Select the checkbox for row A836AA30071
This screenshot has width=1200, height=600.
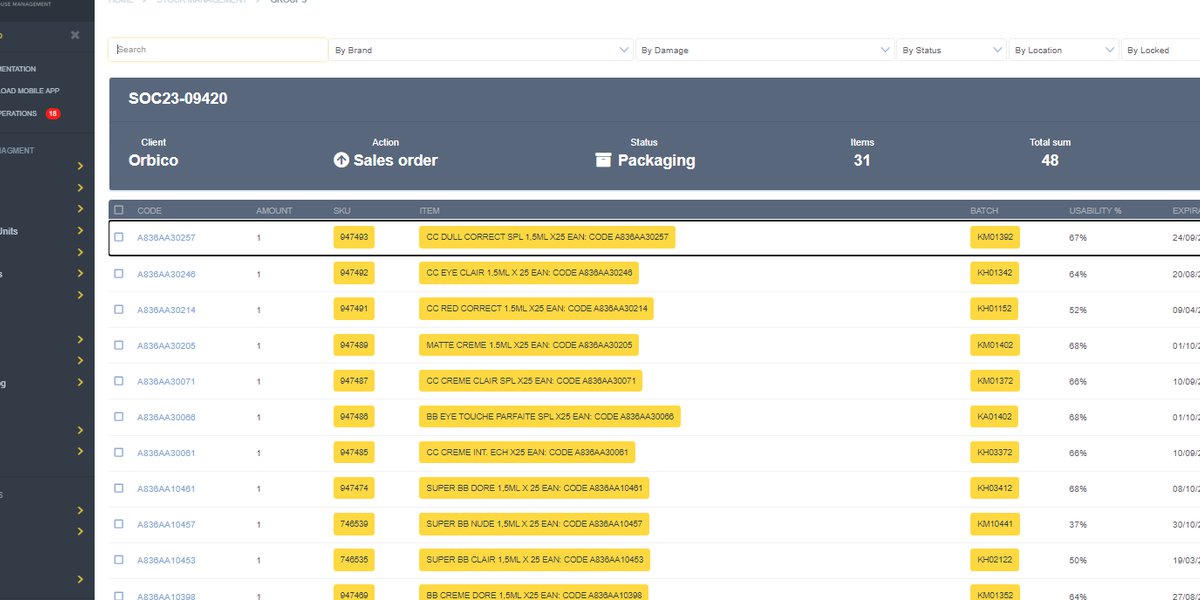(x=119, y=381)
